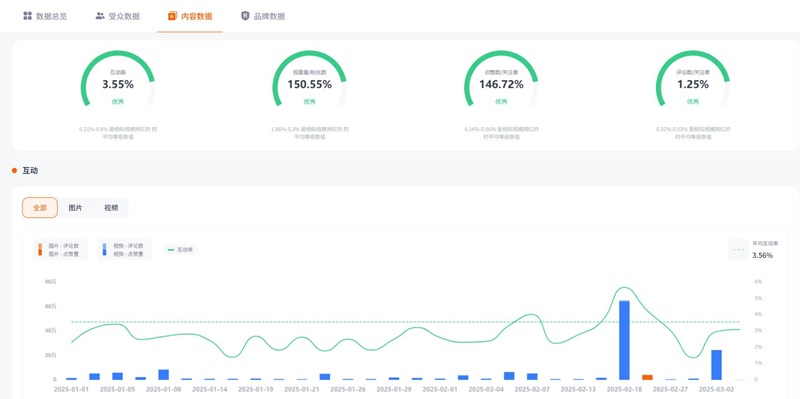
Task: Toggle the 互动率 series in legend
Action: [180, 250]
